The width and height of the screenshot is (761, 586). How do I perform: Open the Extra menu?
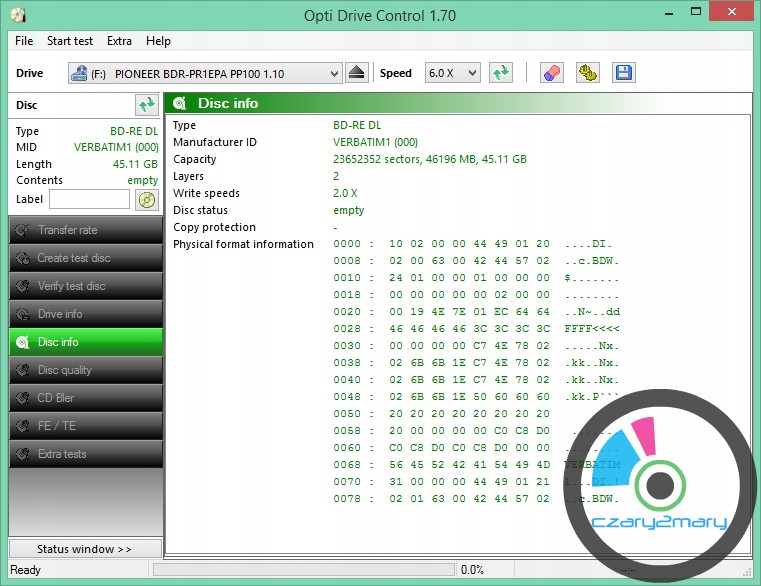point(119,41)
